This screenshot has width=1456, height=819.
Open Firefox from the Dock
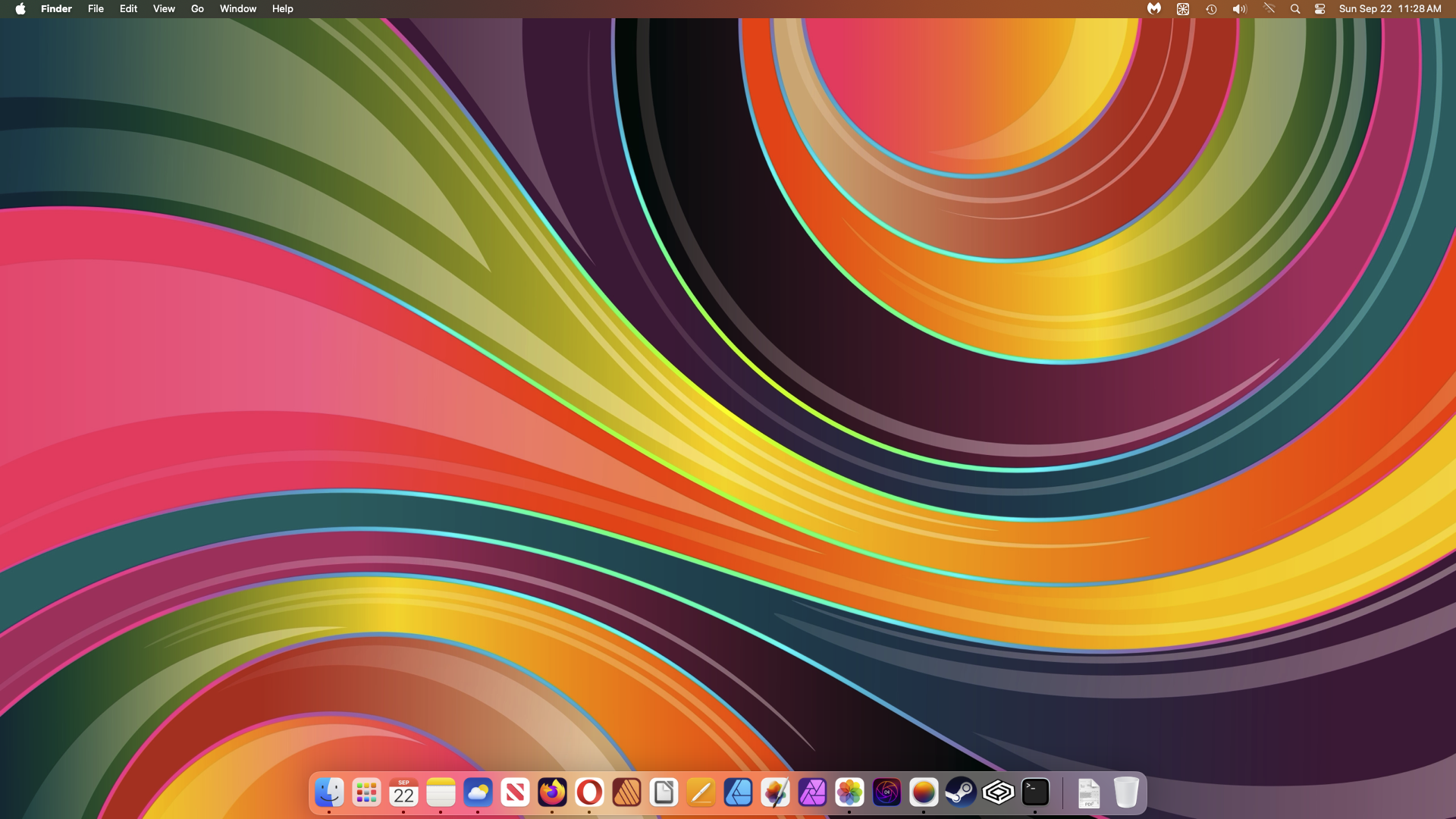click(x=552, y=792)
